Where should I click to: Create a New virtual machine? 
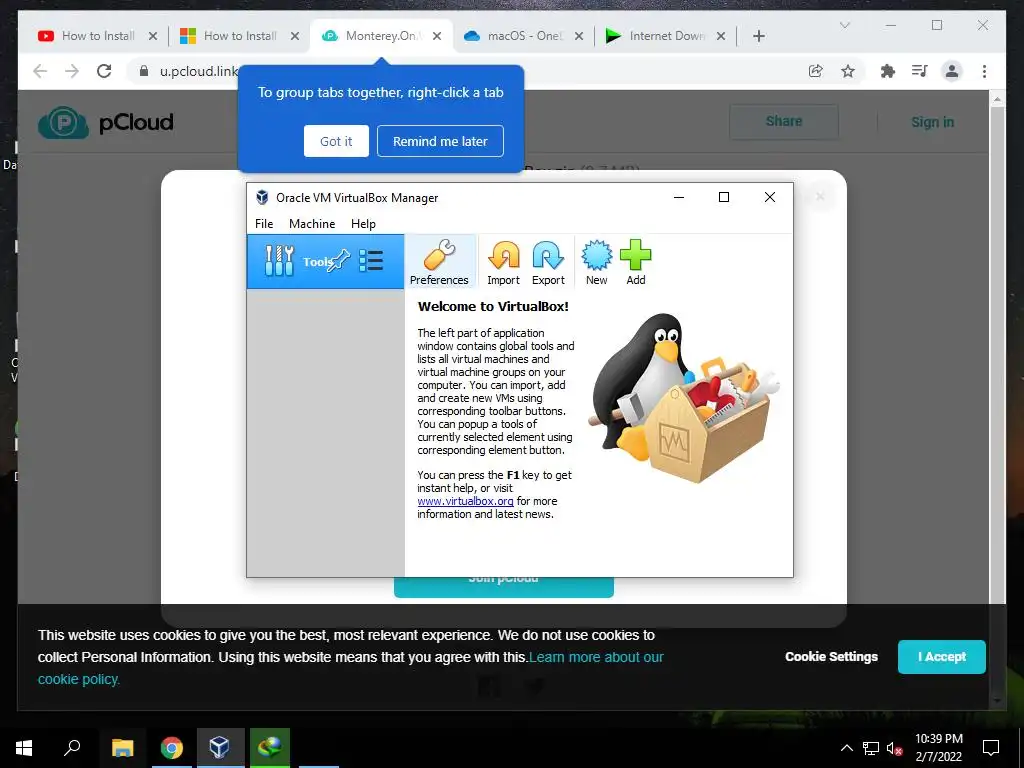click(x=596, y=262)
